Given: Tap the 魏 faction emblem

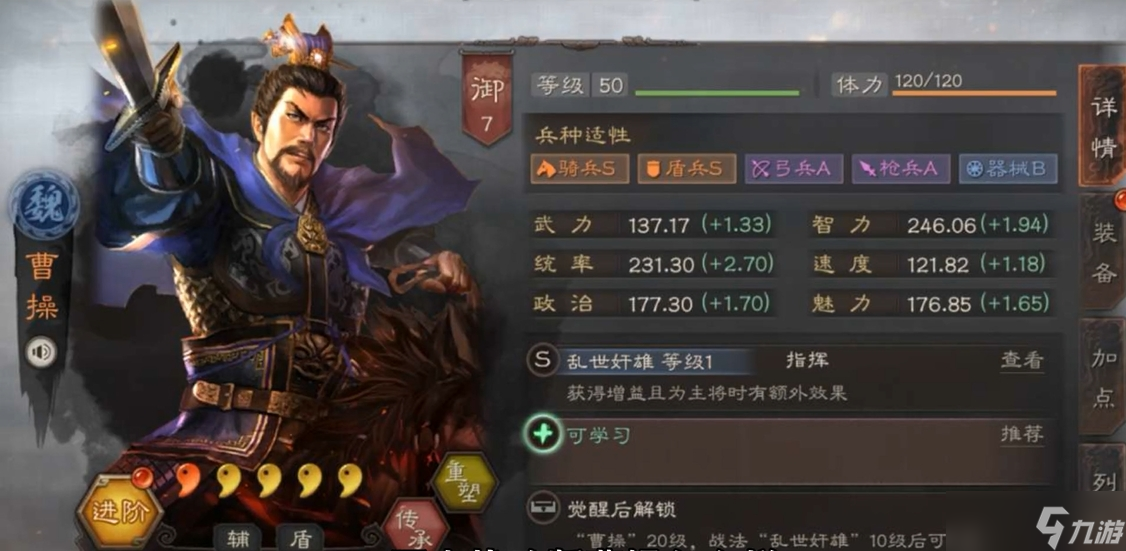Looking at the screenshot, I should [45, 205].
